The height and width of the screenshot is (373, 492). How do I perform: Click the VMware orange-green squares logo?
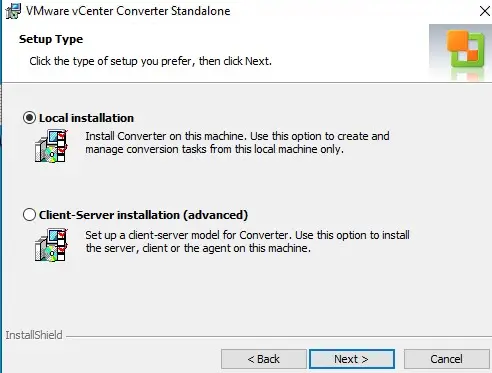[x=465, y=49]
